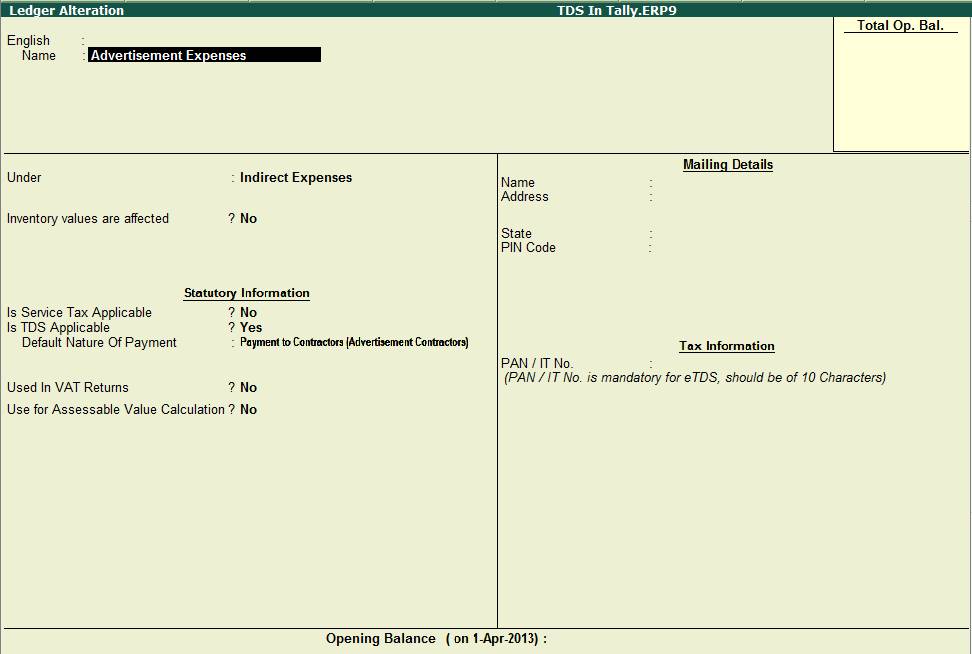Image resolution: width=972 pixels, height=654 pixels.
Task: Change the Default Nature Of Payment selection
Action: point(350,341)
